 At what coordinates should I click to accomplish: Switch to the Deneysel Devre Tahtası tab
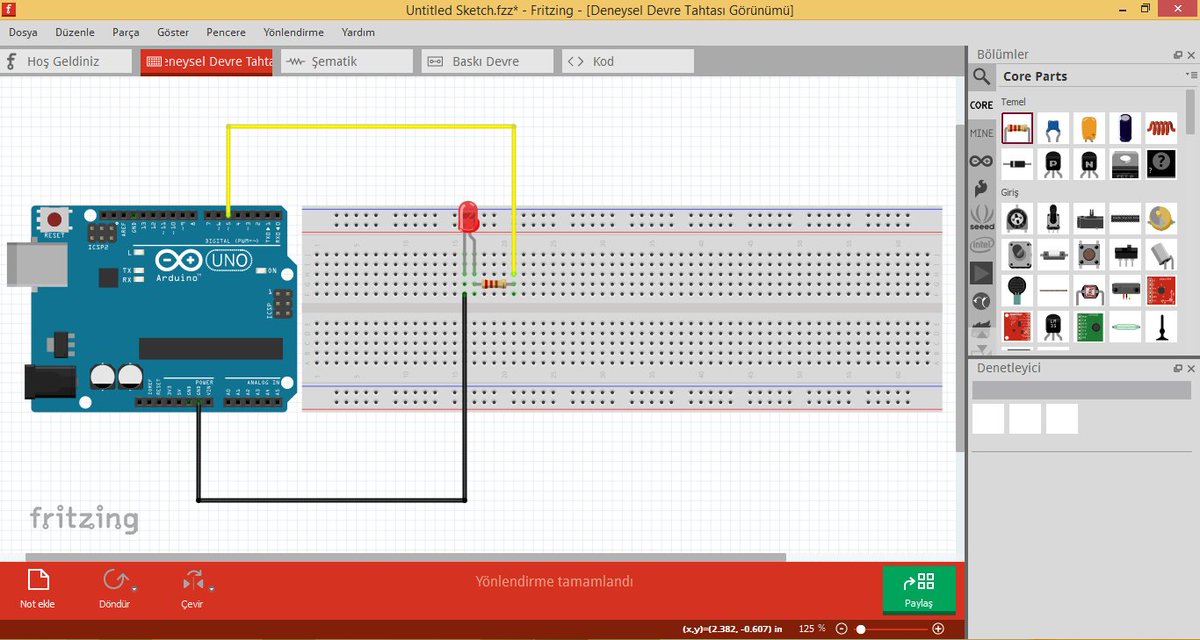click(207, 61)
